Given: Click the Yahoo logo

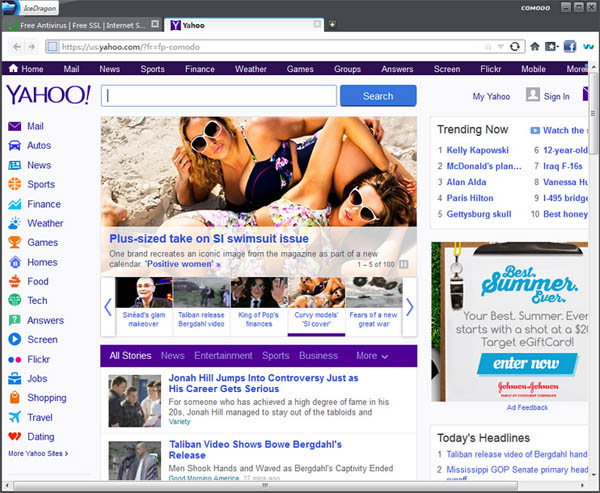Looking at the screenshot, I should [x=49, y=95].
